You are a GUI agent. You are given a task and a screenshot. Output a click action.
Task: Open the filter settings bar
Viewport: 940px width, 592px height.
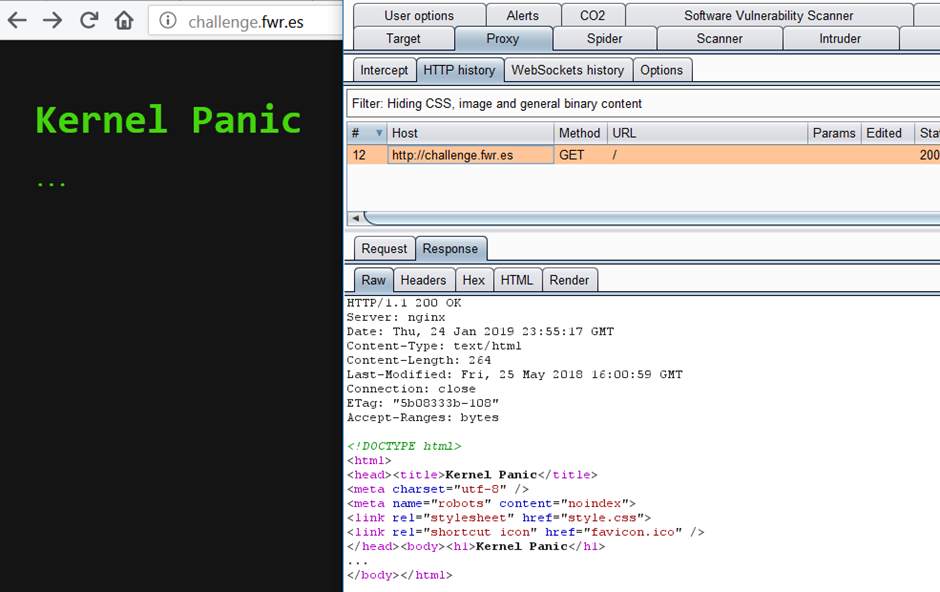pyautogui.click(x=640, y=103)
